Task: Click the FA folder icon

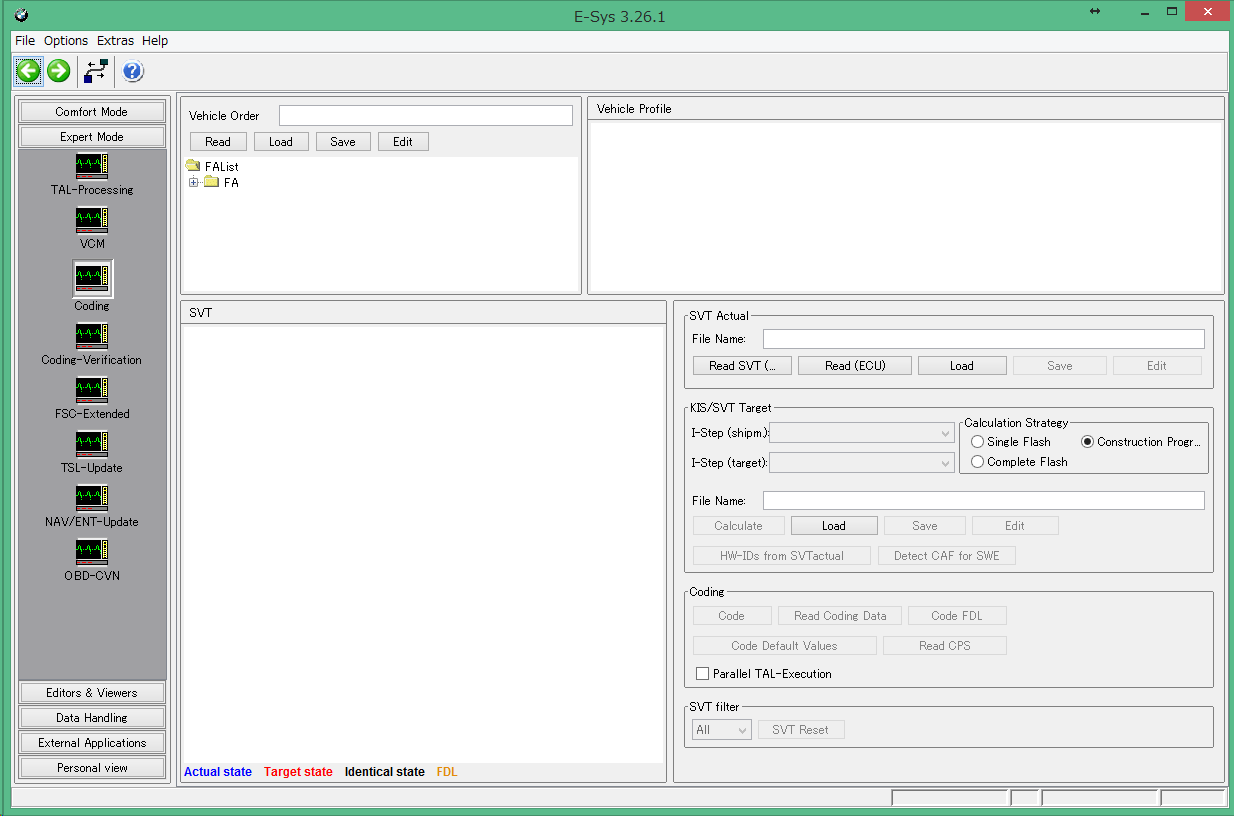Action: (x=211, y=182)
